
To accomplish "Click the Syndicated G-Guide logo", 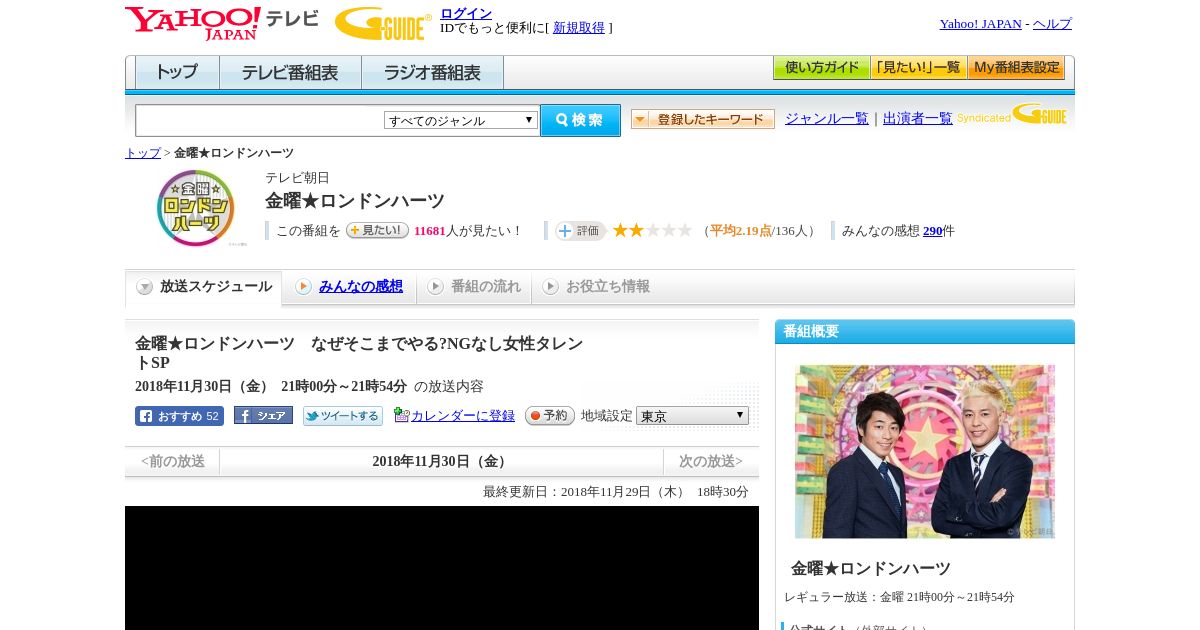I will [x=1012, y=115].
